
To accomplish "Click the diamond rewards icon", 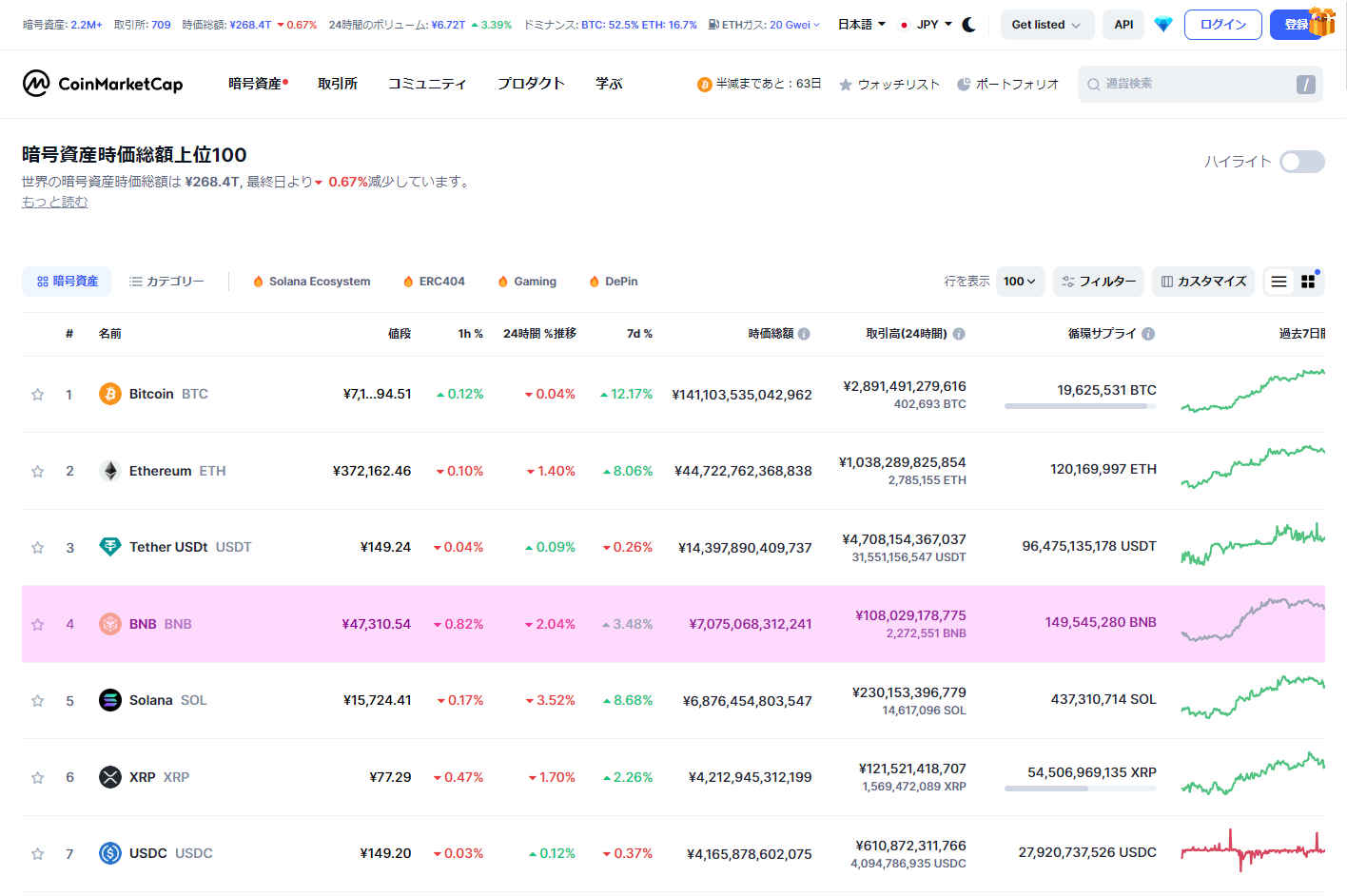I will [1162, 25].
